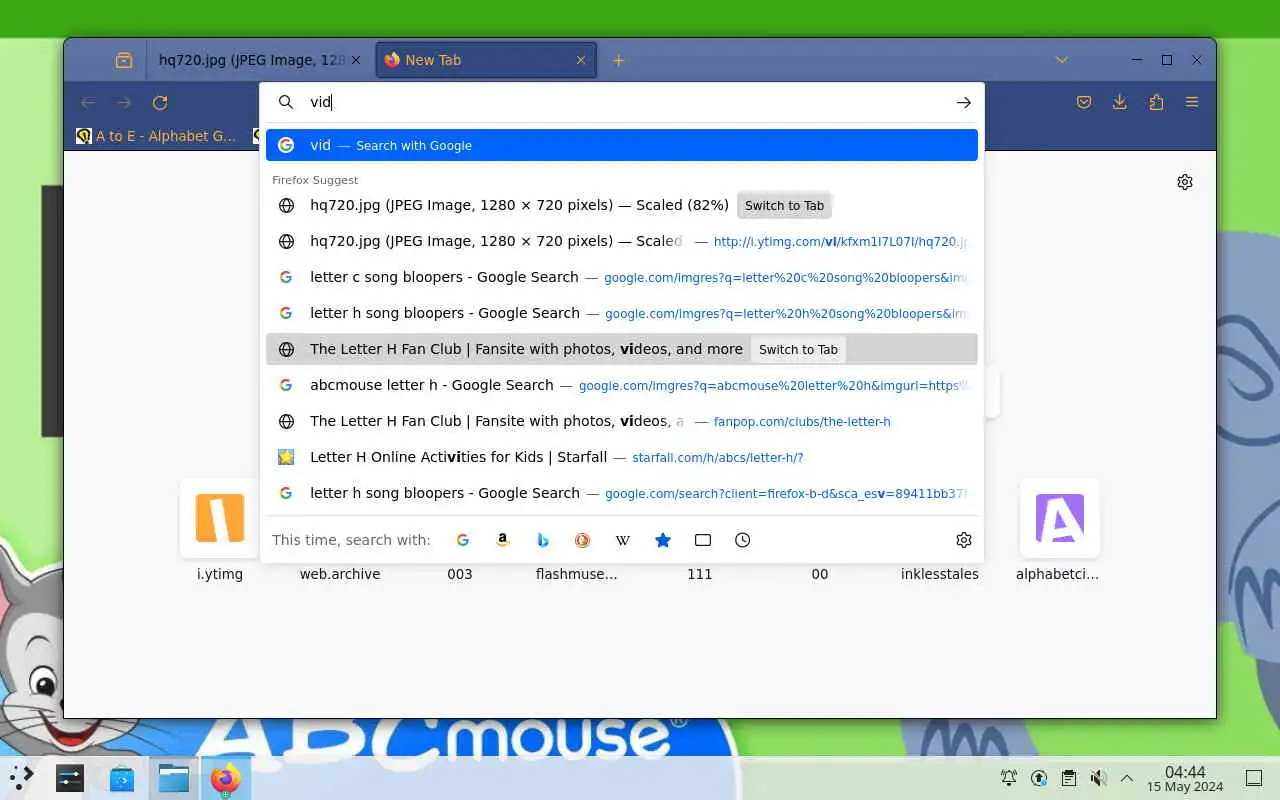This screenshot has width=1280, height=800.
Task: Open alphabetci... shortcut tile
Action: coord(1059,518)
